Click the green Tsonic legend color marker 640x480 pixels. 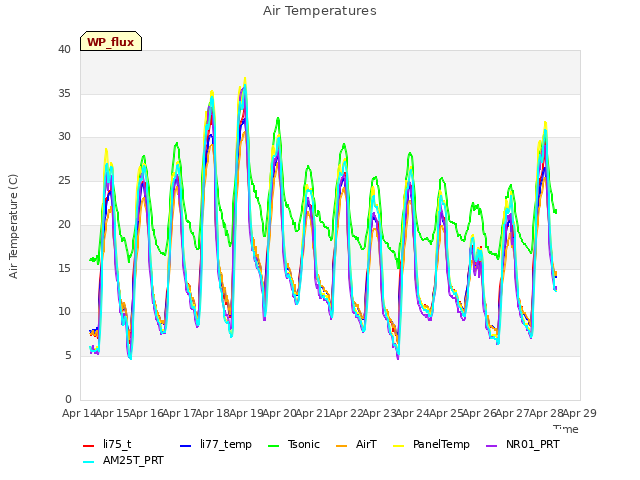tap(273, 446)
